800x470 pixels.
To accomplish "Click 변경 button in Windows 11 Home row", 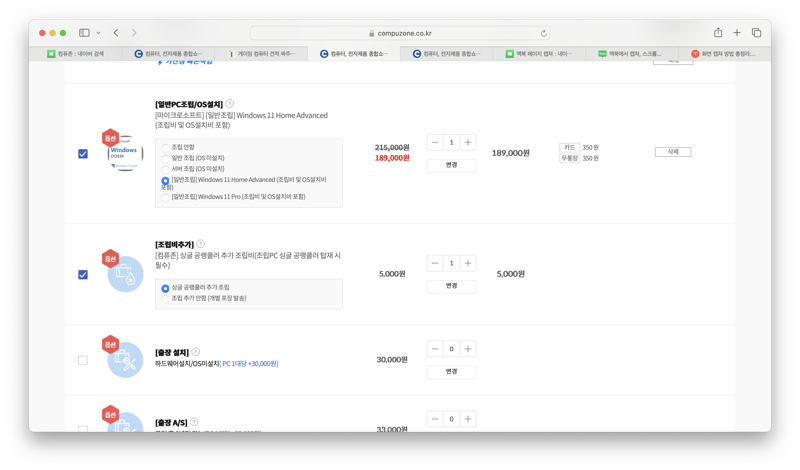I will click(452, 165).
